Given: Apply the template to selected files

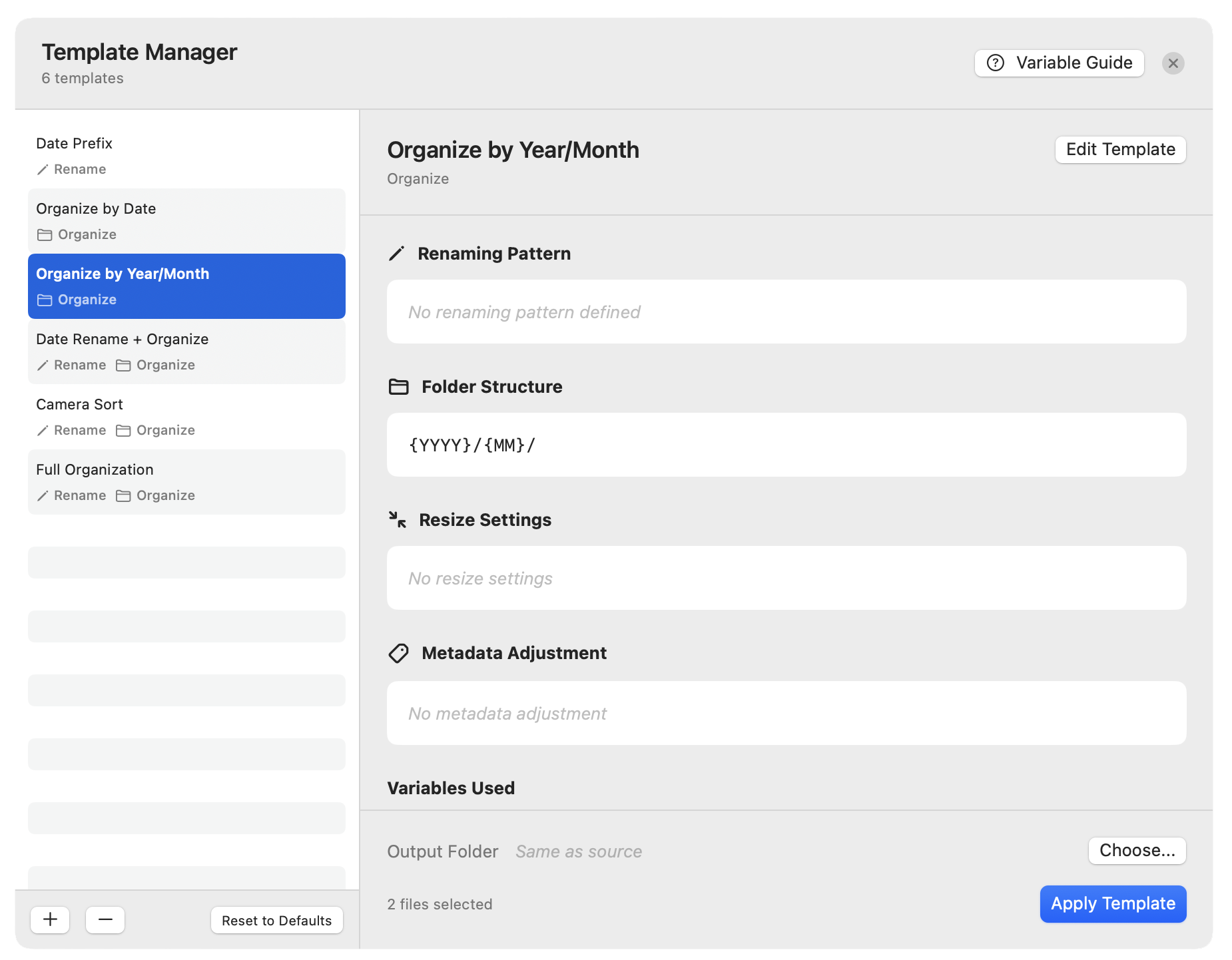Looking at the screenshot, I should click(x=1113, y=903).
